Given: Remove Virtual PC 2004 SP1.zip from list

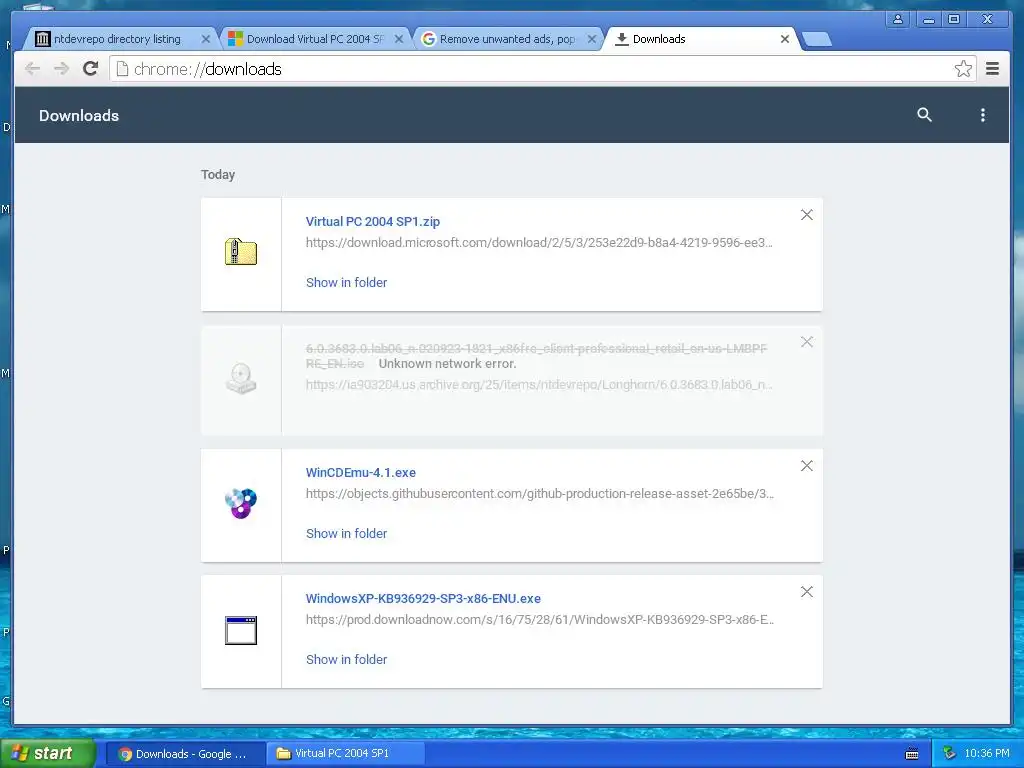Looking at the screenshot, I should coord(807,215).
